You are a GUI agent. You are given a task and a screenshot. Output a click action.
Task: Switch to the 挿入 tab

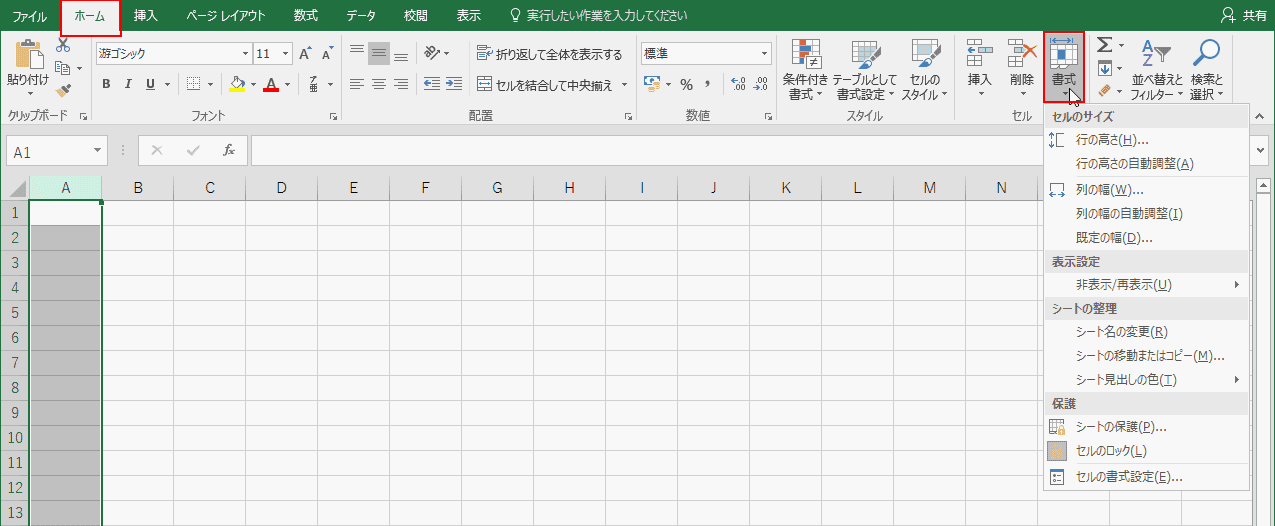146,16
